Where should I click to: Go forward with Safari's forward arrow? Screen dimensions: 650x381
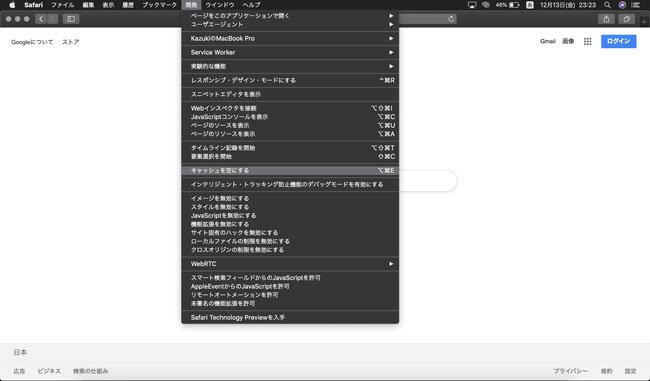pos(52,19)
